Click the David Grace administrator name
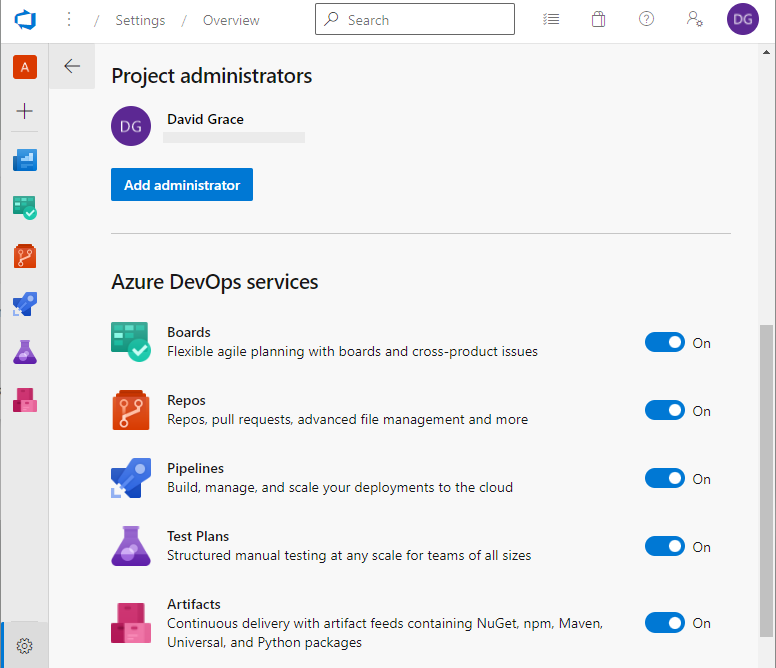This screenshot has height=668, width=776. coord(205,119)
